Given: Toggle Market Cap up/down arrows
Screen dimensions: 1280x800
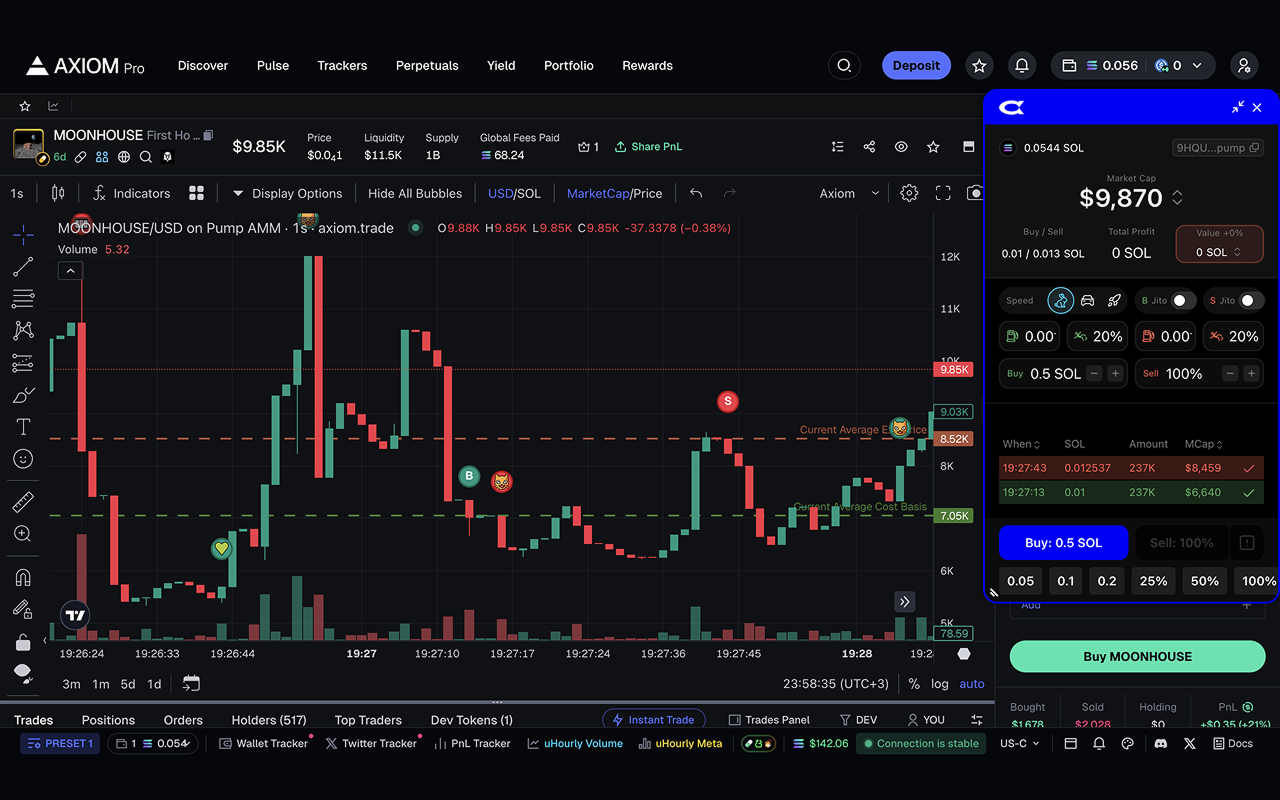Looking at the screenshot, I should (1177, 198).
